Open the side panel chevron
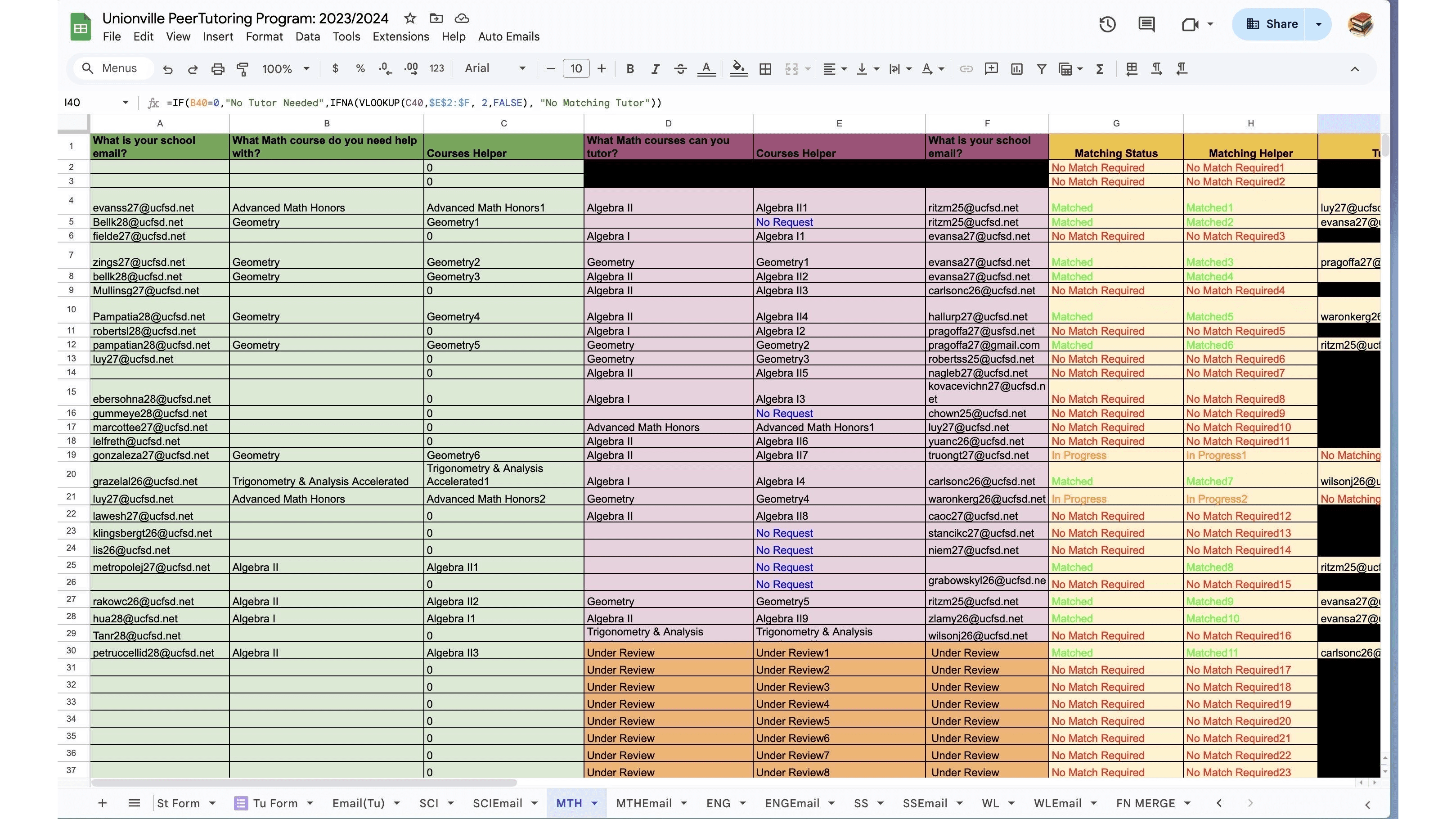The width and height of the screenshot is (1456, 819). [x=1367, y=804]
